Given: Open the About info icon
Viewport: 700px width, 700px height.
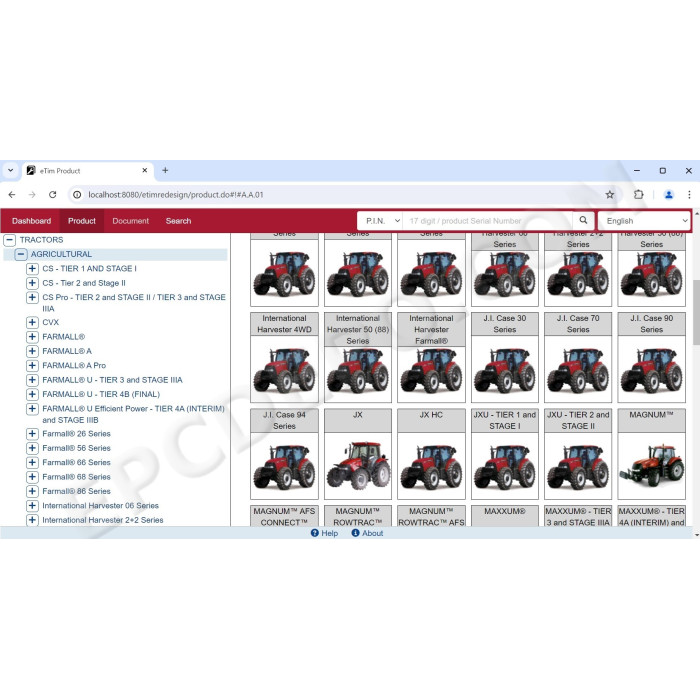Looking at the screenshot, I should click(x=355, y=533).
